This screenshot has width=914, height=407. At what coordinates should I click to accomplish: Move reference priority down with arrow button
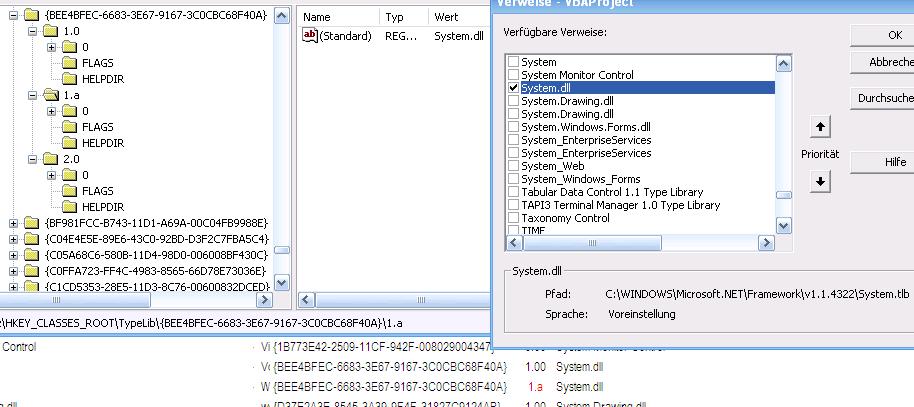coord(820,181)
